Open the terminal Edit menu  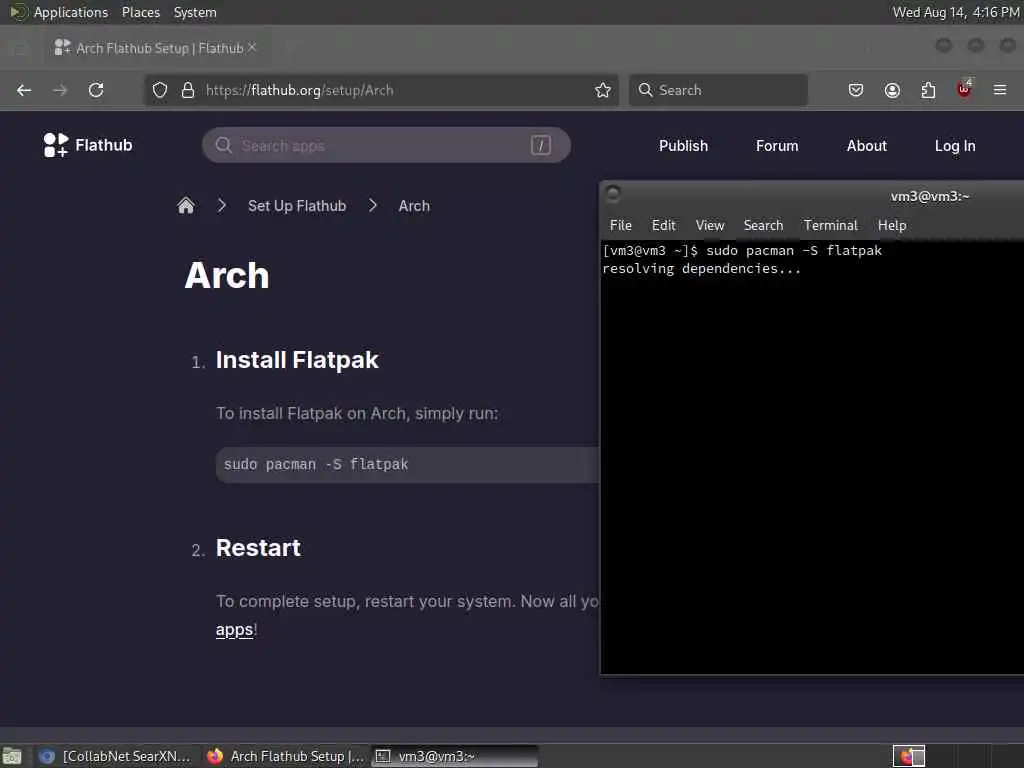(664, 225)
